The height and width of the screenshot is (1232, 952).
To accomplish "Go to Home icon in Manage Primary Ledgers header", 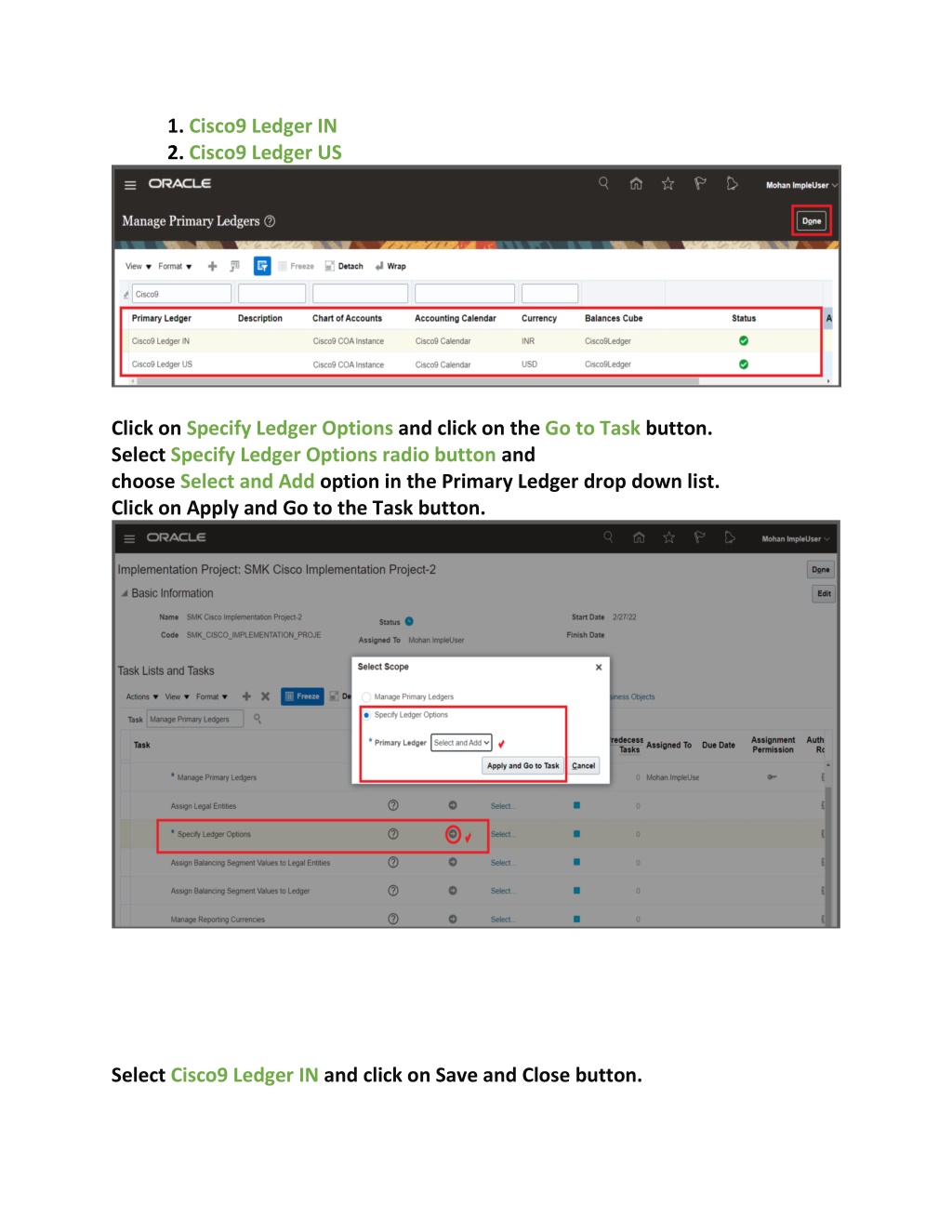I will 636,183.
